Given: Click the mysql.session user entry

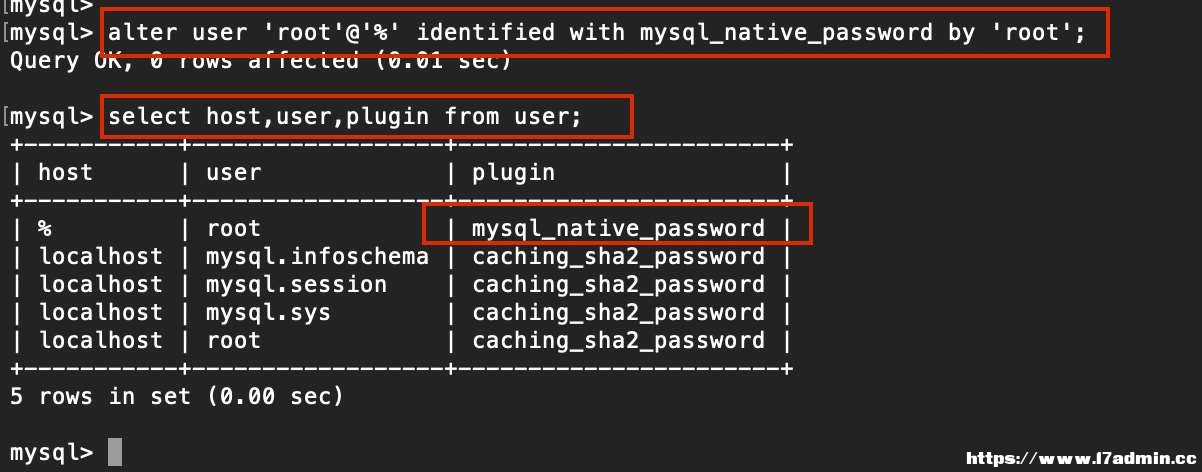Looking at the screenshot, I should [x=296, y=285].
